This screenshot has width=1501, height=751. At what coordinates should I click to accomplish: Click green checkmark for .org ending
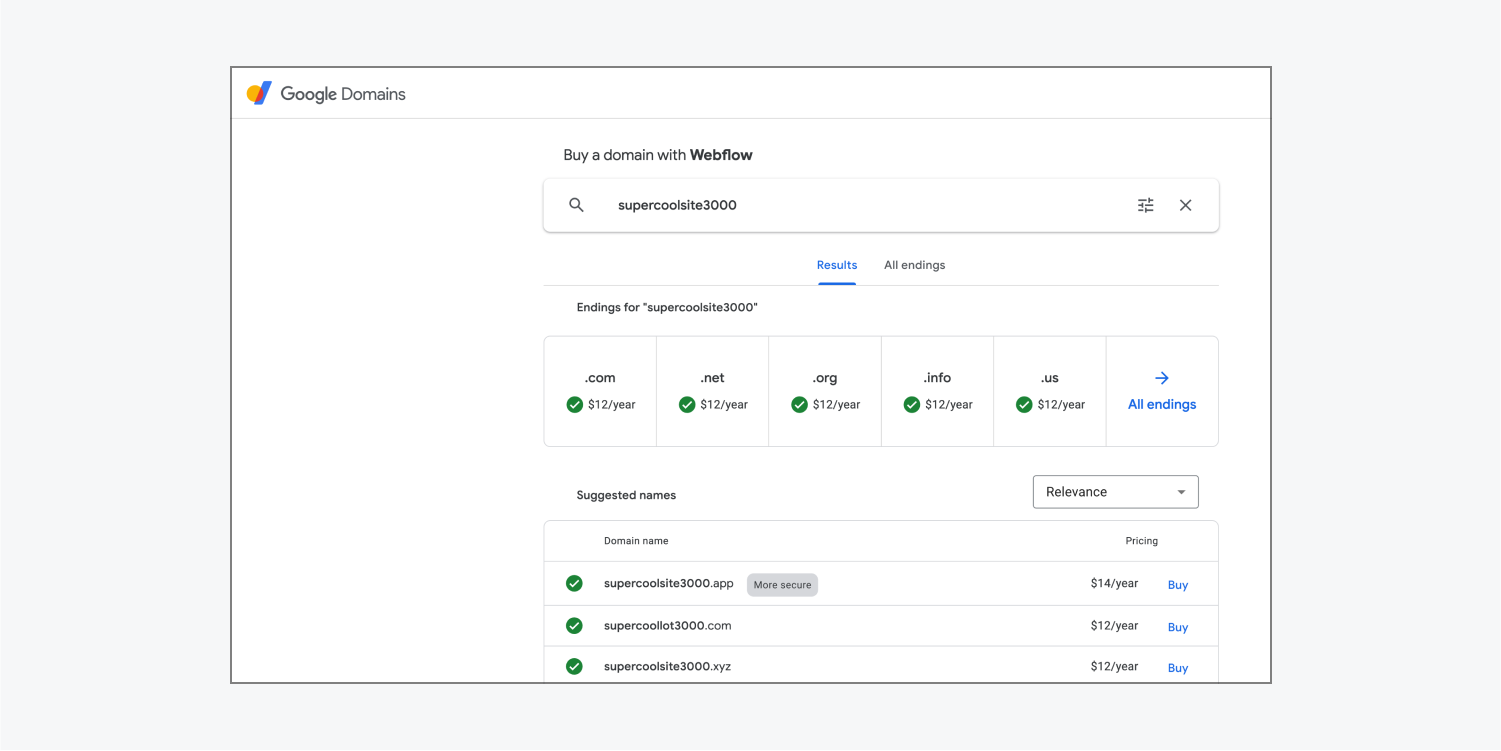click(x=799, y=405)
